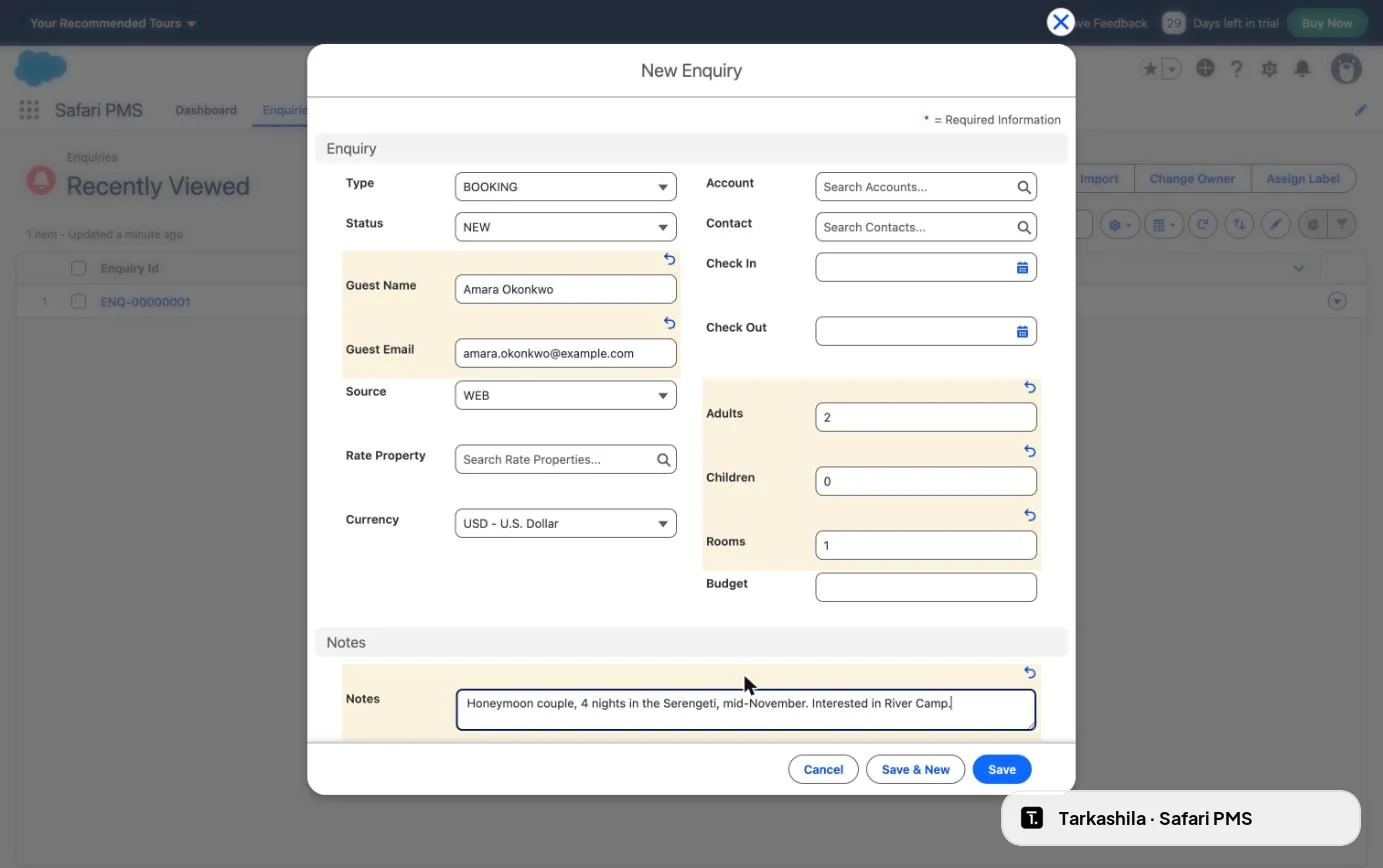Click the Favorites star icon
The width and height of the screenshot is (1383, 868).
[1151, 69]
